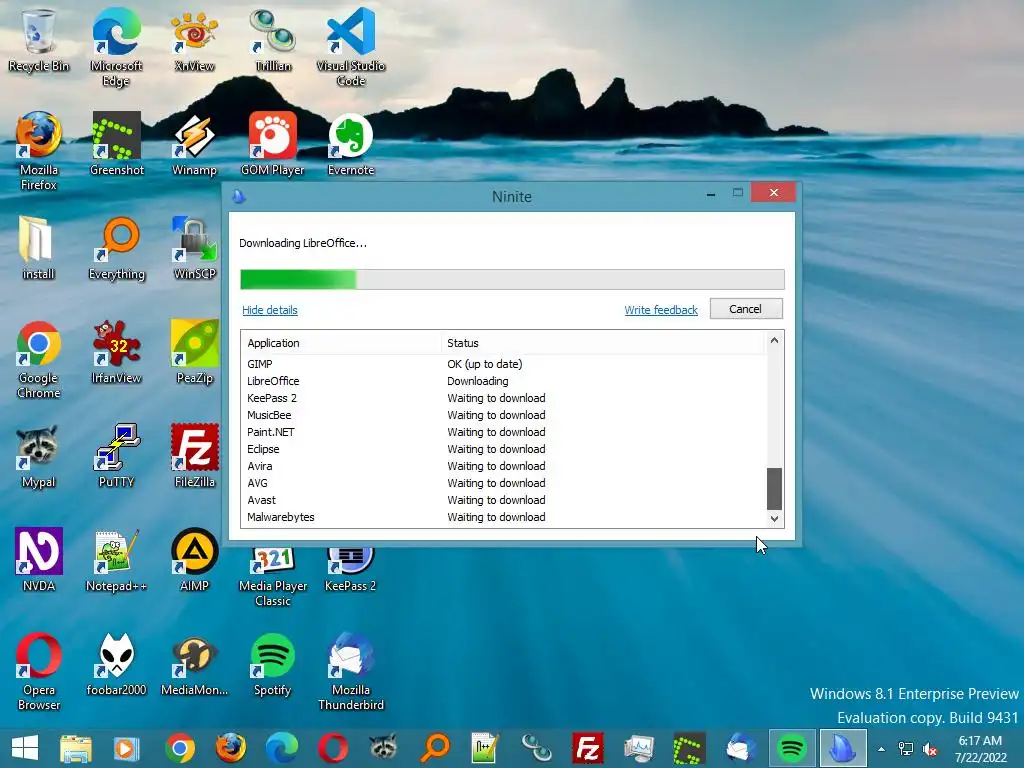Click the Ninite icon in title bar
The width and height of the screenshot is (1024, 768).
(239, 196)
